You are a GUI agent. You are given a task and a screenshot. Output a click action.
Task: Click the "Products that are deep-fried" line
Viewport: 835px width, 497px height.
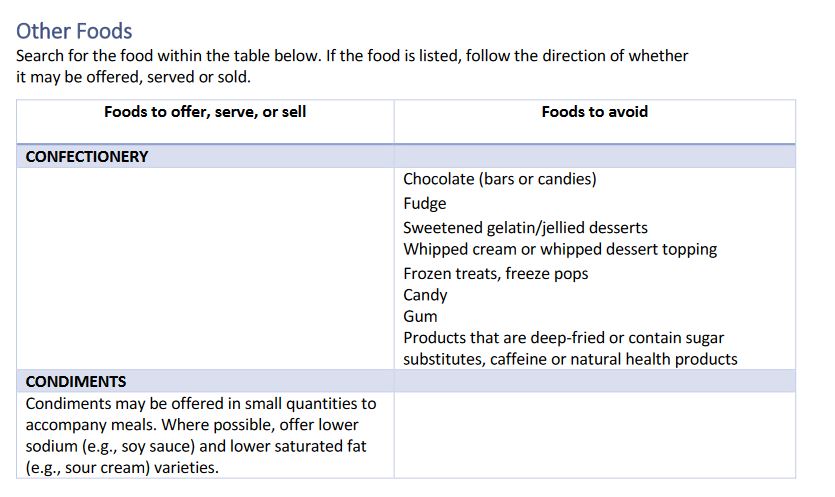[563, 338]
